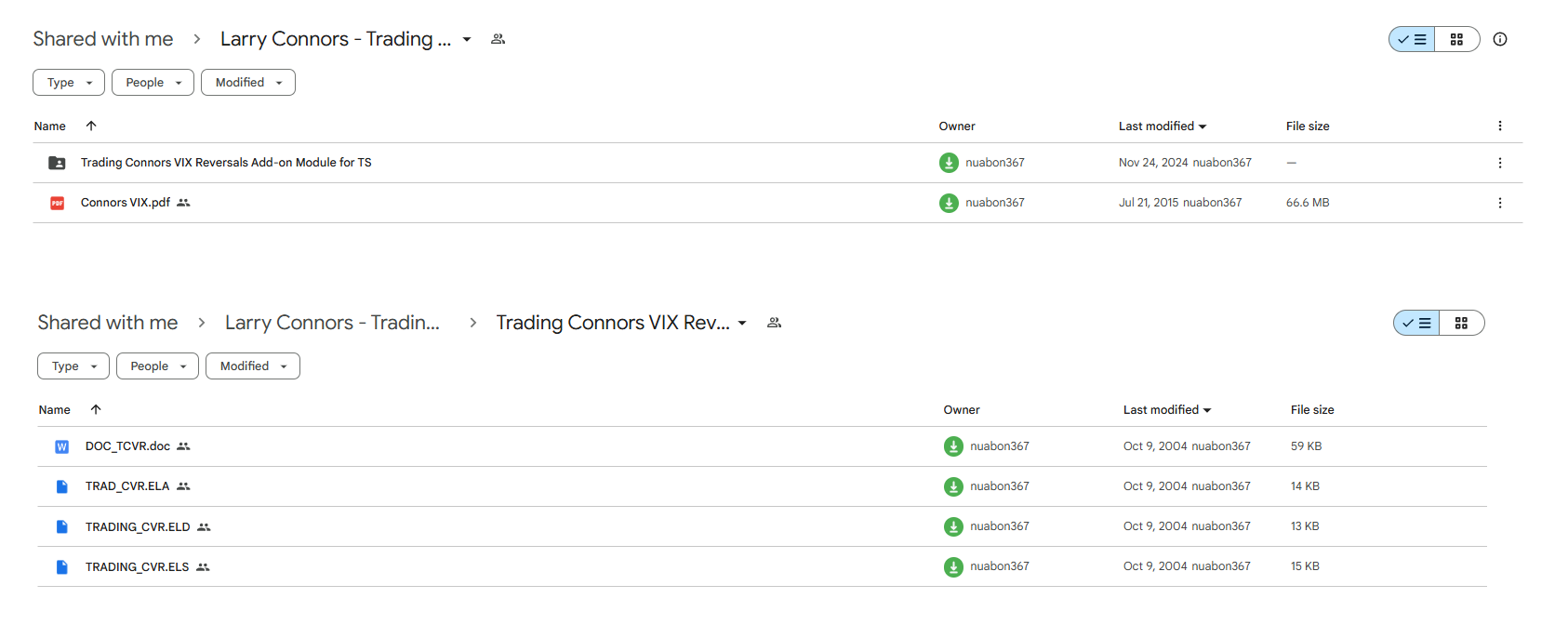Select the Larry Connors - Trading ... breadcrumb title
This screenshot has height=638, width=1568.
[336, 39]
